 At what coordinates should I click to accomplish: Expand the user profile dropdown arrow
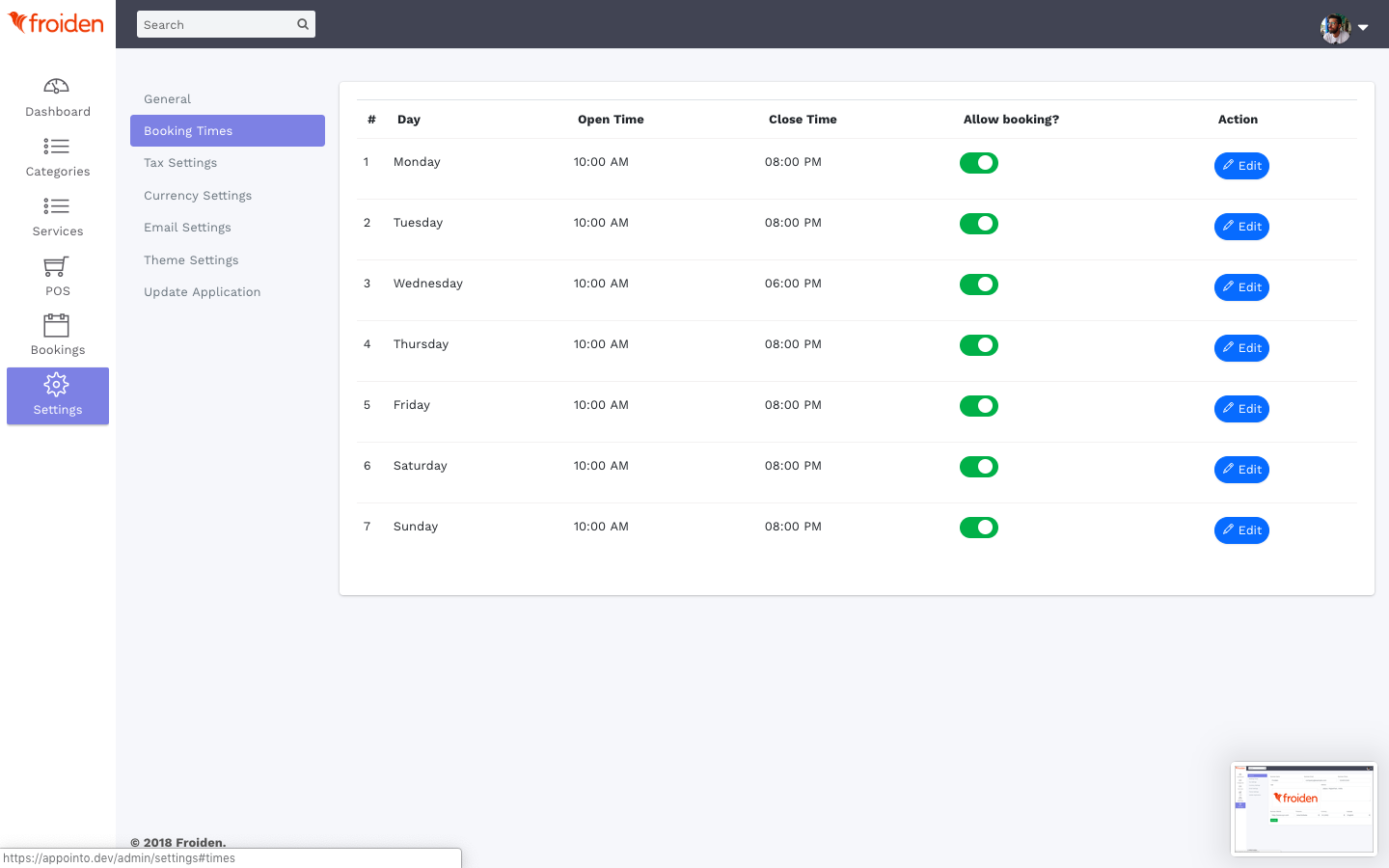pos(1363,28)
